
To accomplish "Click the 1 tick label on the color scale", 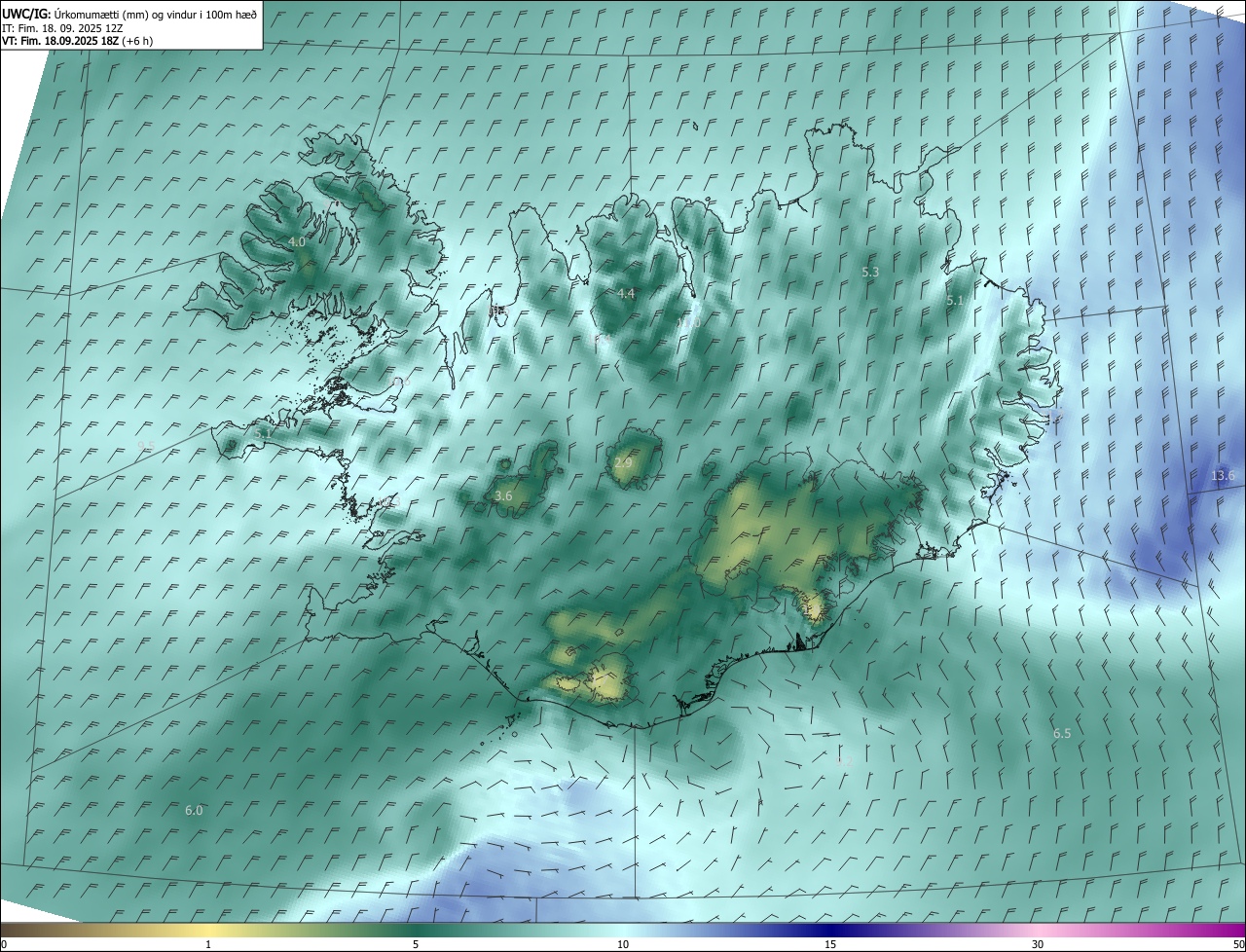I will 208,944.
